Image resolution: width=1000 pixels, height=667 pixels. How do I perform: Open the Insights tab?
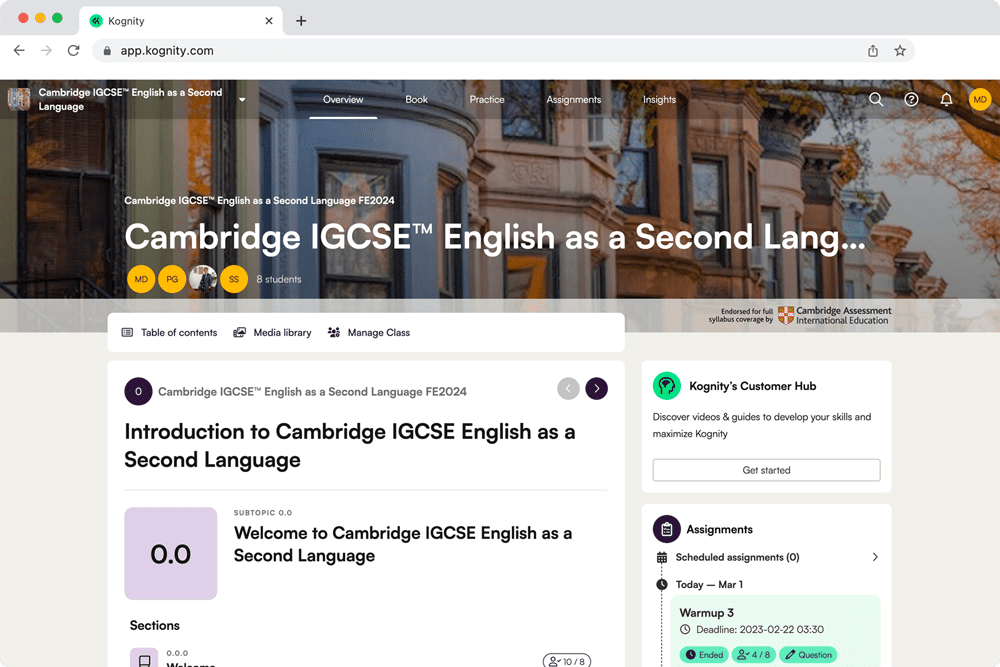coord(659,99)
